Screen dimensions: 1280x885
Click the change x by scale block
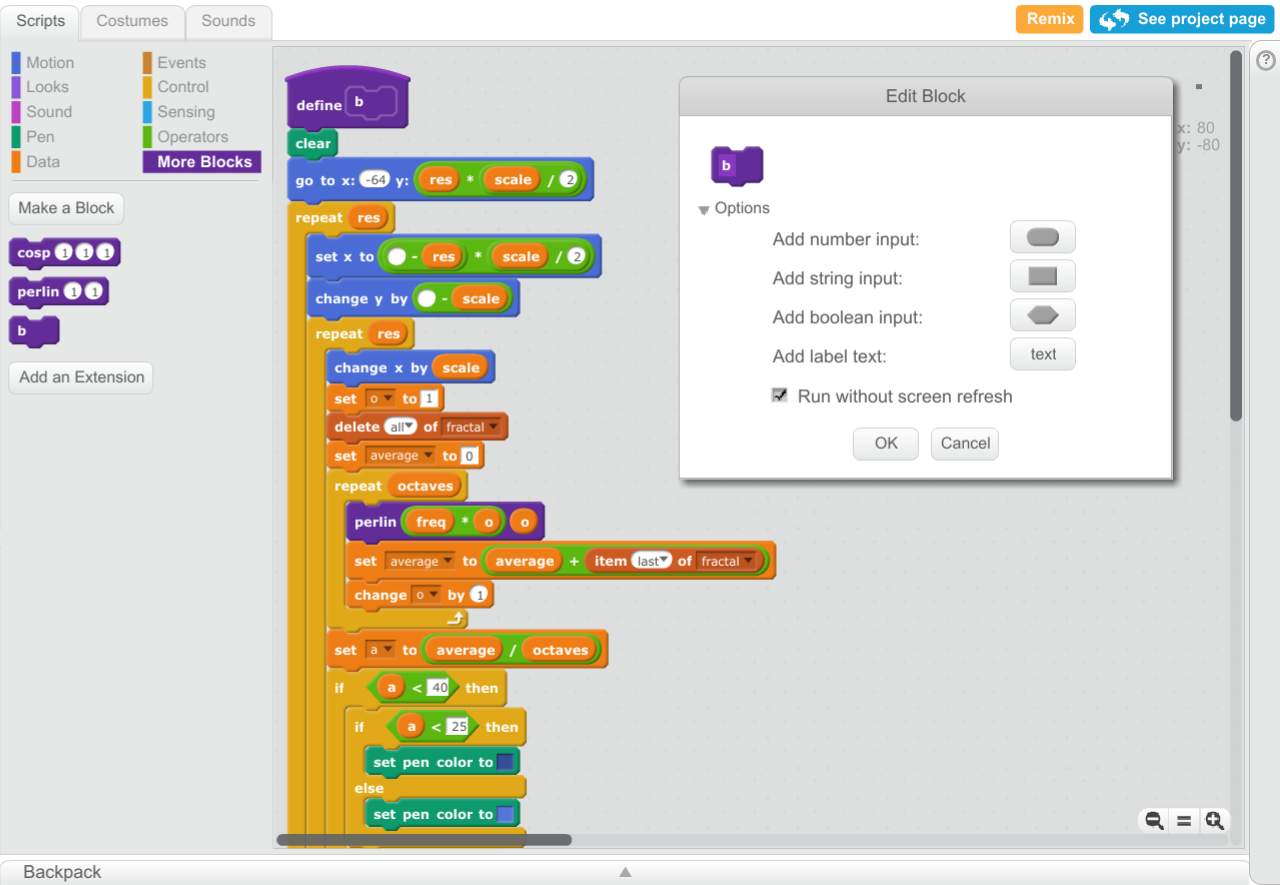(410, 368)
